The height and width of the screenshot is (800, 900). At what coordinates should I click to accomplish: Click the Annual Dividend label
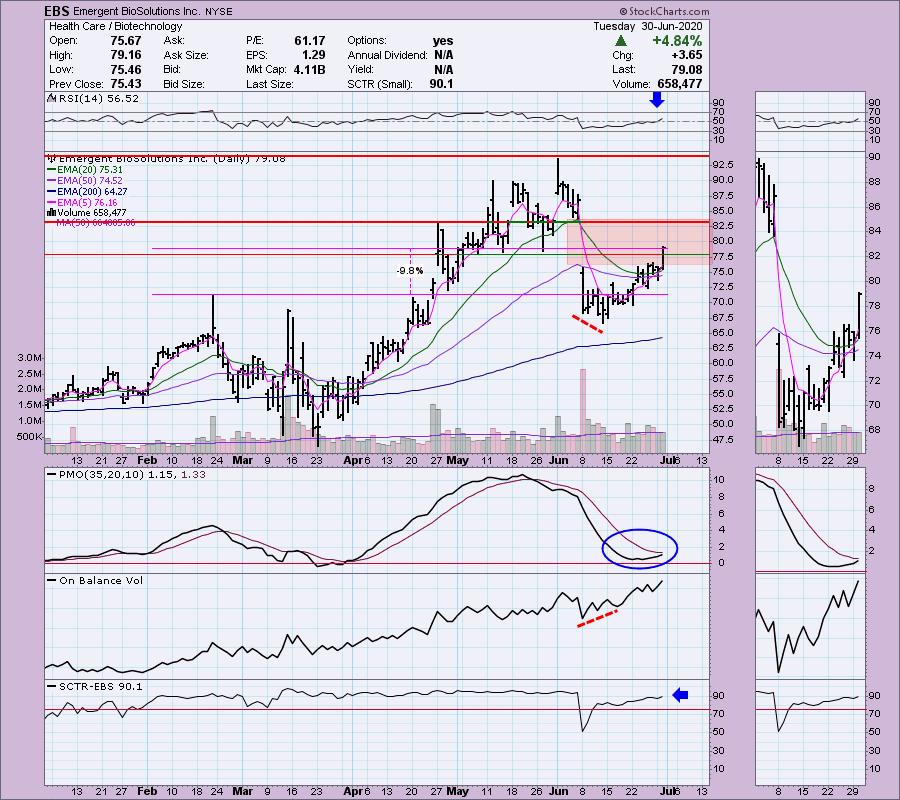pos(387,55)
